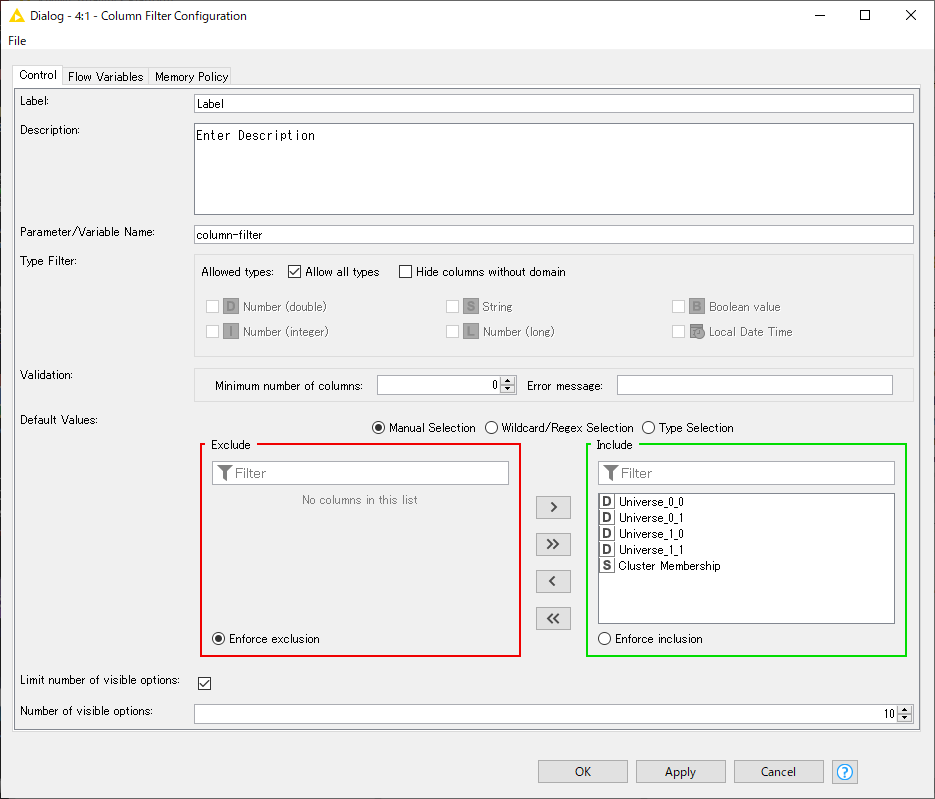Click the Cancel button
The height and width of the screenshot is (799, 935).
point(778,772)
